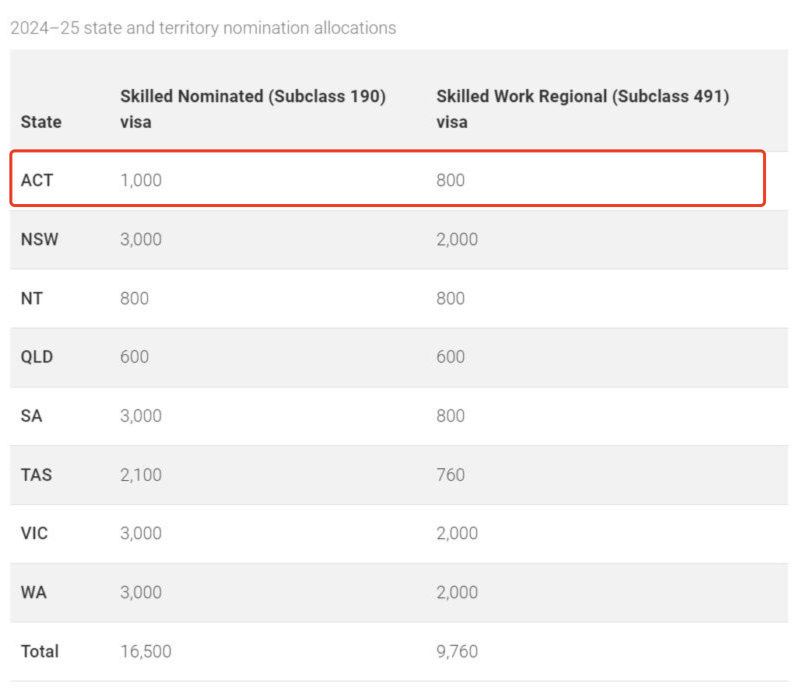Click the QLD Subclass 491 value 600
This screenshot has height=689, width=800.
[450, 357]
